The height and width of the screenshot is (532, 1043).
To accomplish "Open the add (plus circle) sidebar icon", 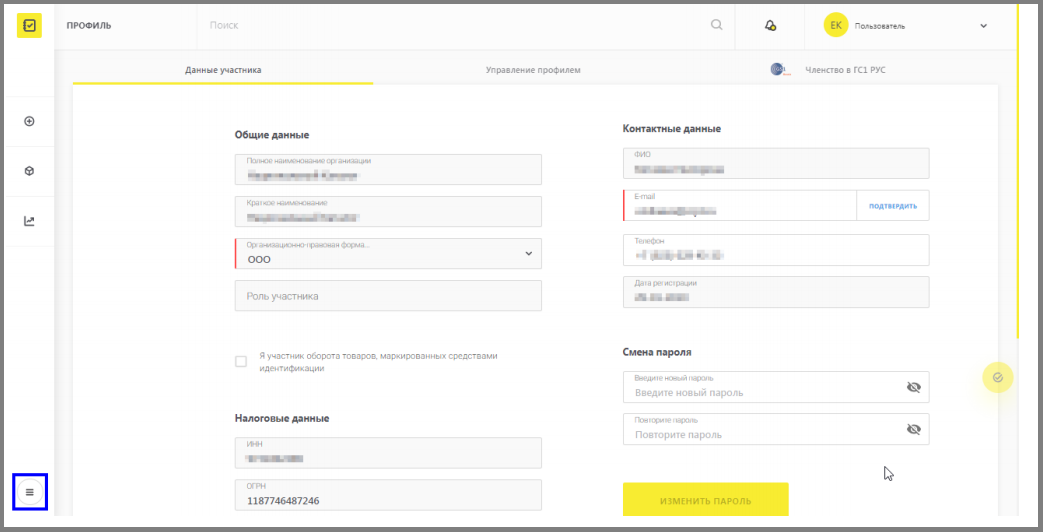I will pyautogui.click(x=29, y=122).
